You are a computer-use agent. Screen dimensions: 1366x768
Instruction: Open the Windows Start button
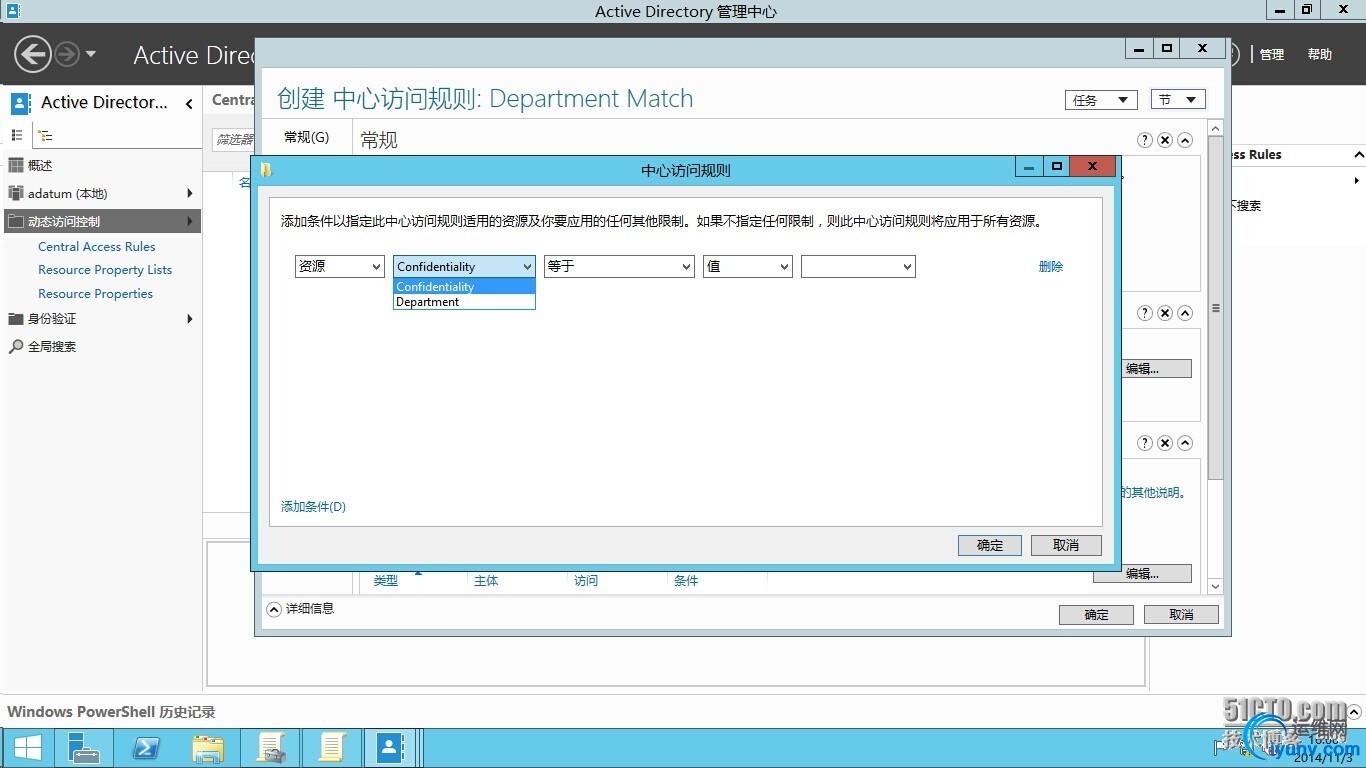click(x=27, y=747)
